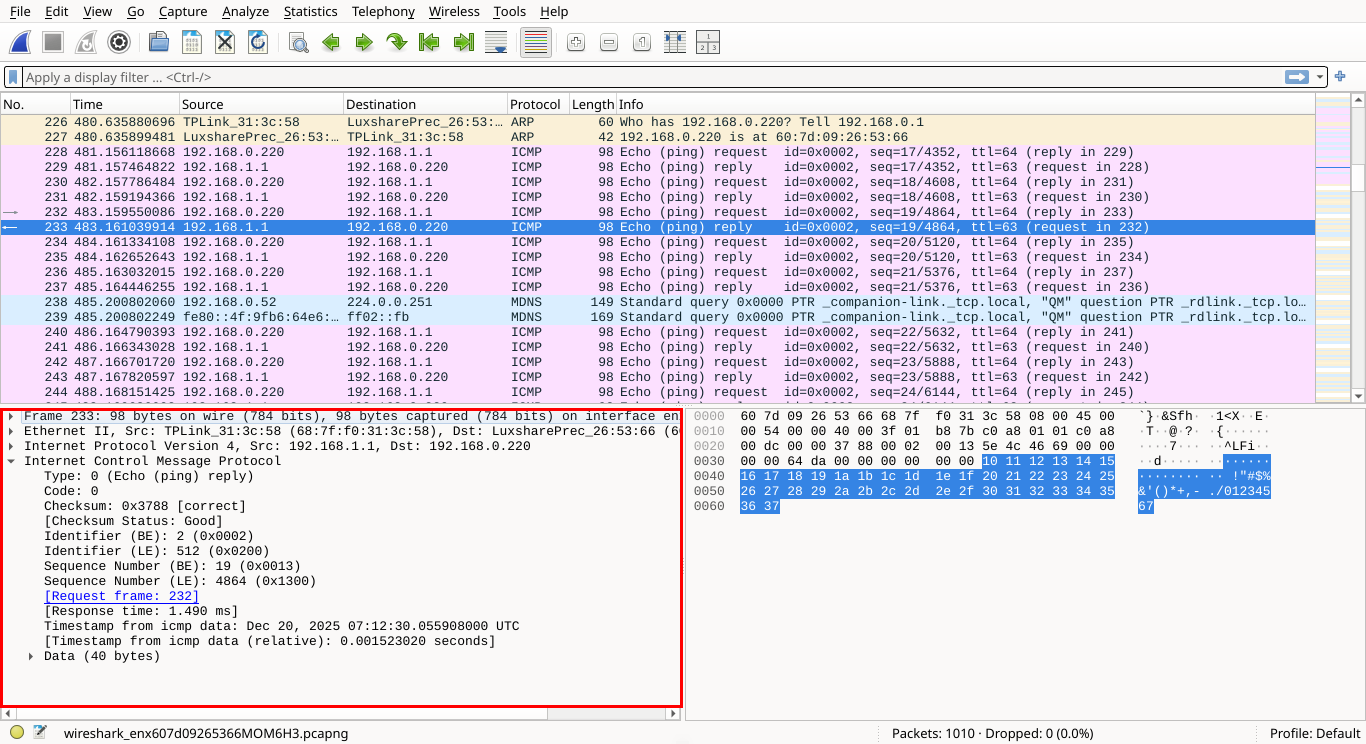Open the display filter history dropdown arrow
Screen dimensions: 1366x744
(1320, 77)
